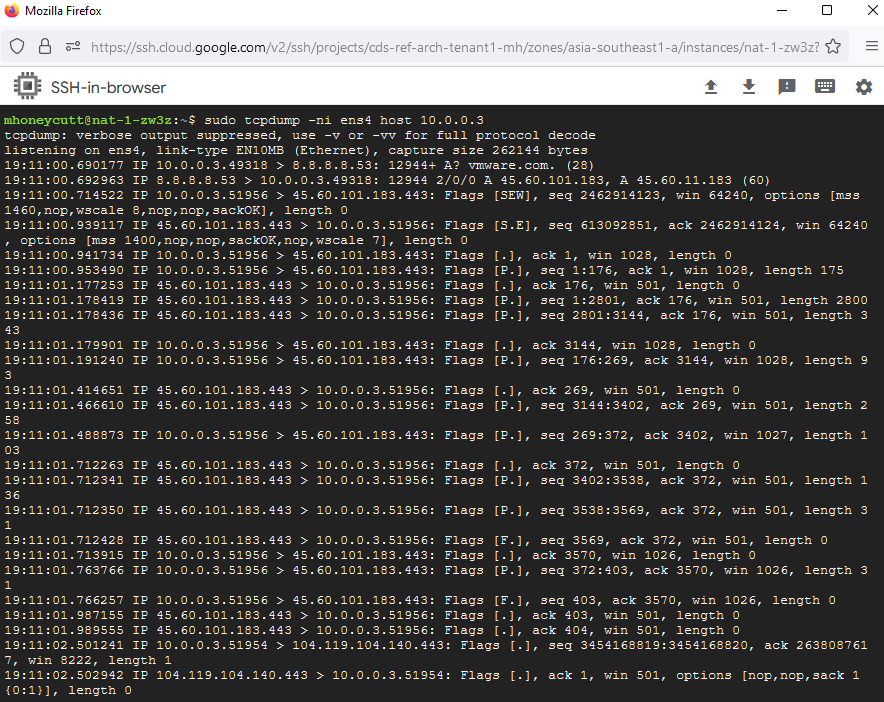Click the packet line timestamped 19:11:01.179901
Screen dimensions: 884x702
click(x=380, y=345)
